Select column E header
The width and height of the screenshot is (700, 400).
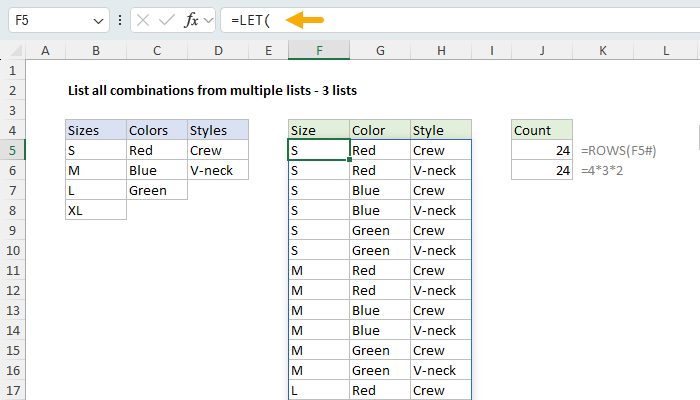coord(268,50)
